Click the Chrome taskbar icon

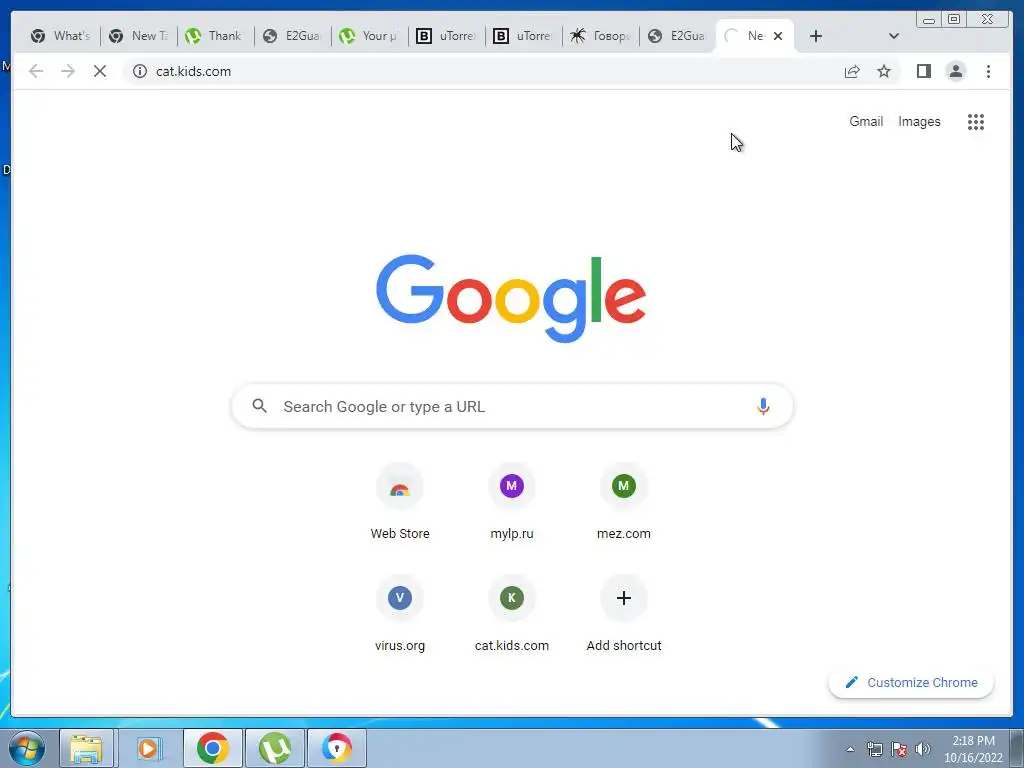(x=213, y=748)
